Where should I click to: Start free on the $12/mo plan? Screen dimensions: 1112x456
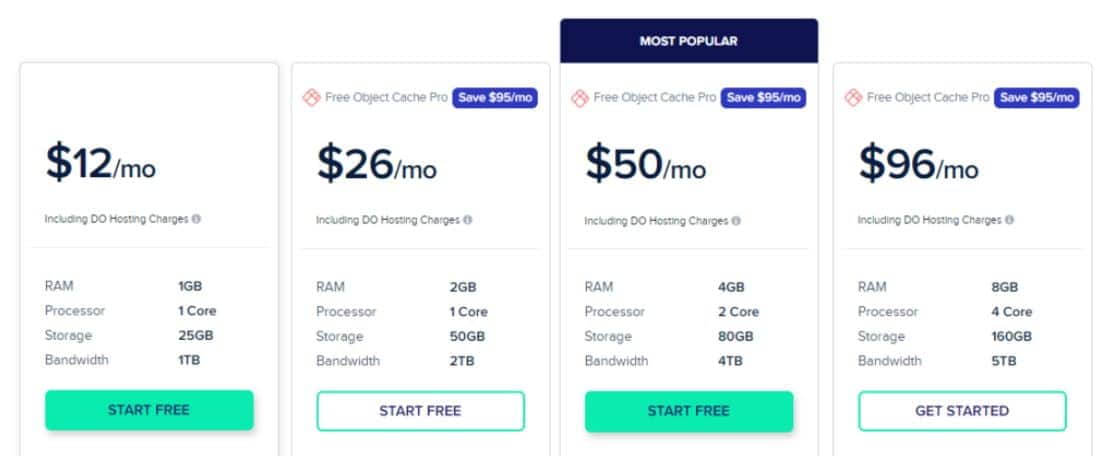point(149,410)
